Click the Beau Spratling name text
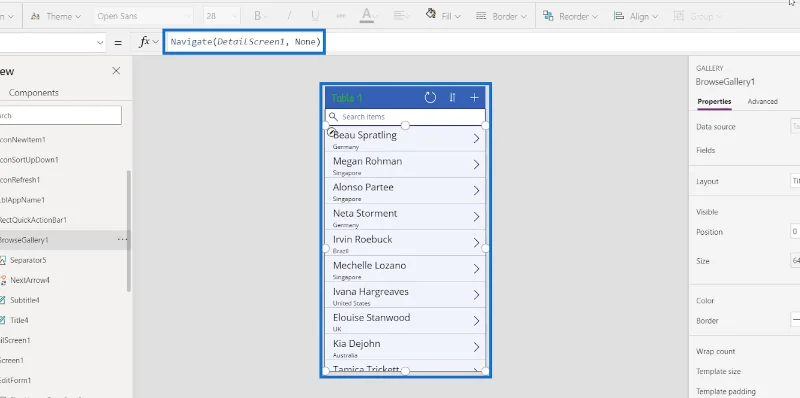The image size is (800, 398). 365,135
